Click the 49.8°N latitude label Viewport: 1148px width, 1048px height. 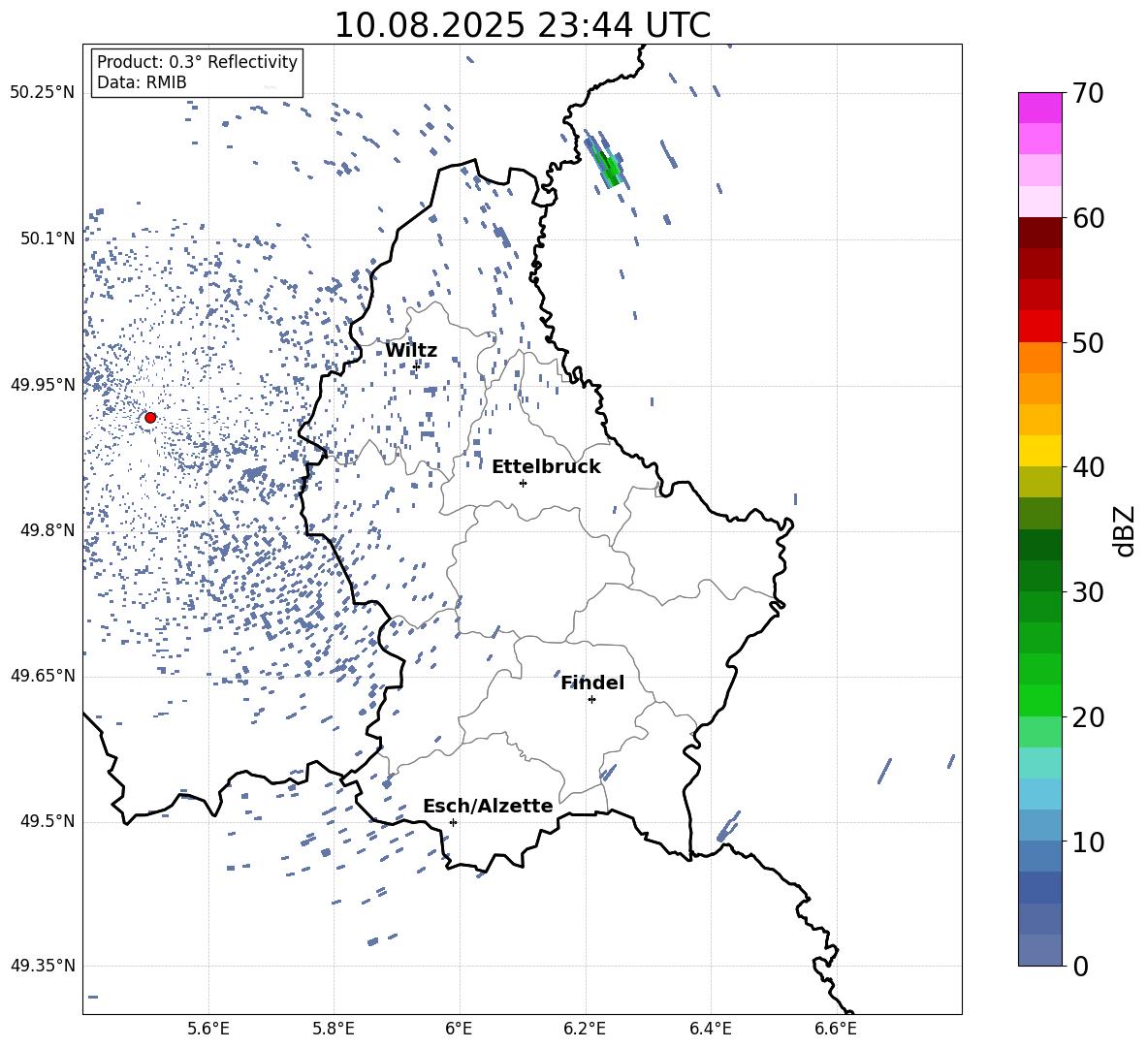pyautogui.click(x=48, y=530)
